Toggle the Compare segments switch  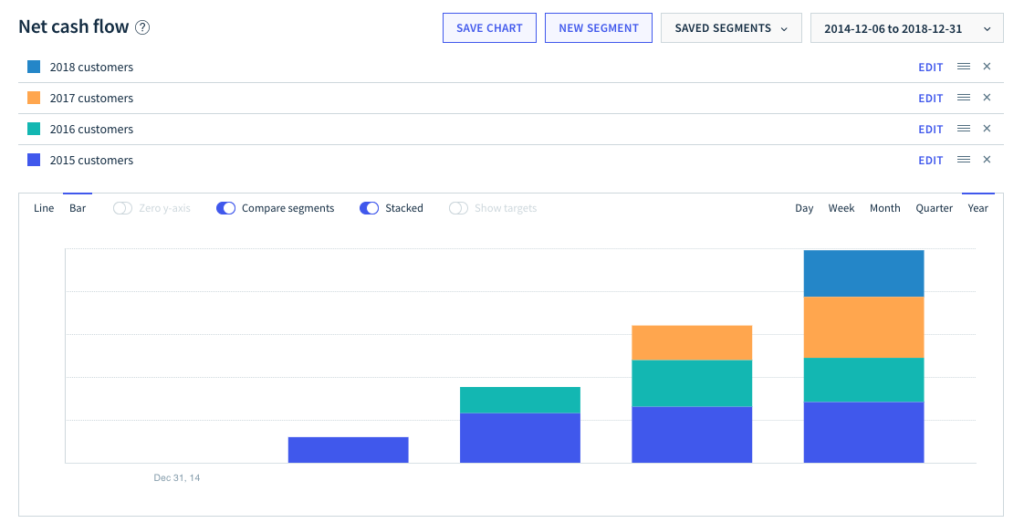[226, 208]
